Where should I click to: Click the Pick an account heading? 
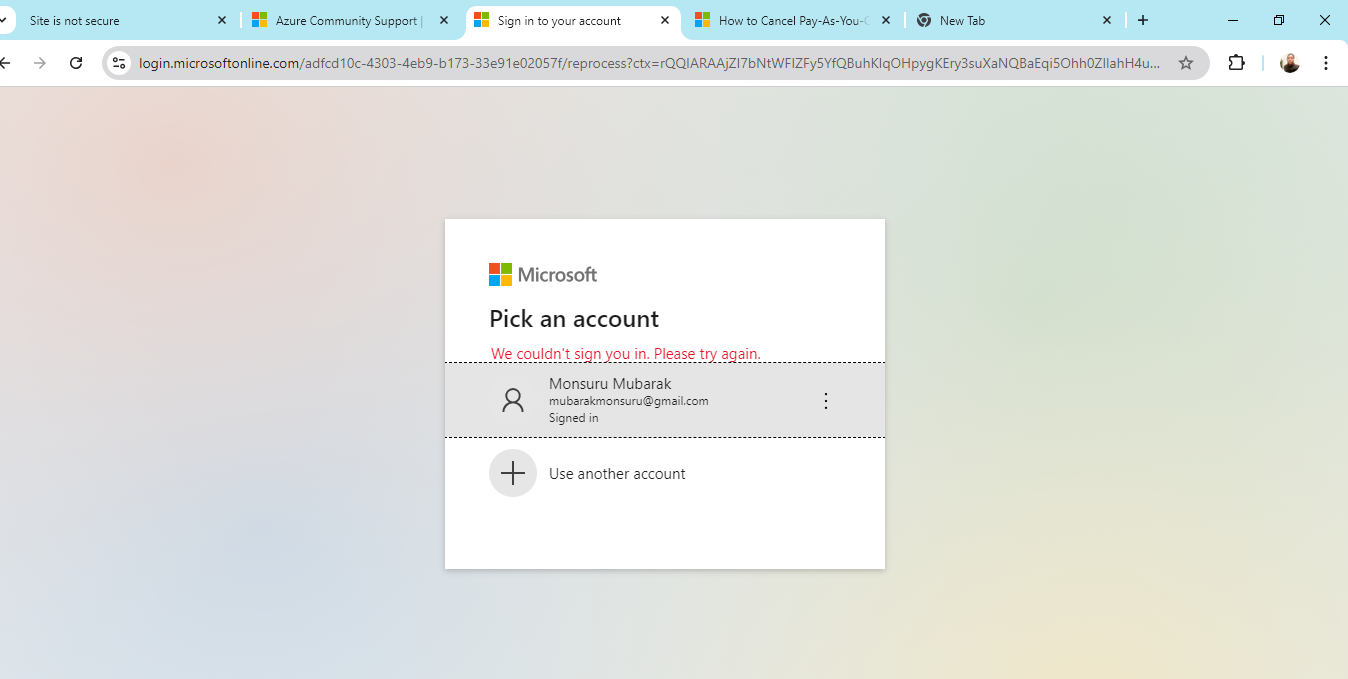[574, 319]
